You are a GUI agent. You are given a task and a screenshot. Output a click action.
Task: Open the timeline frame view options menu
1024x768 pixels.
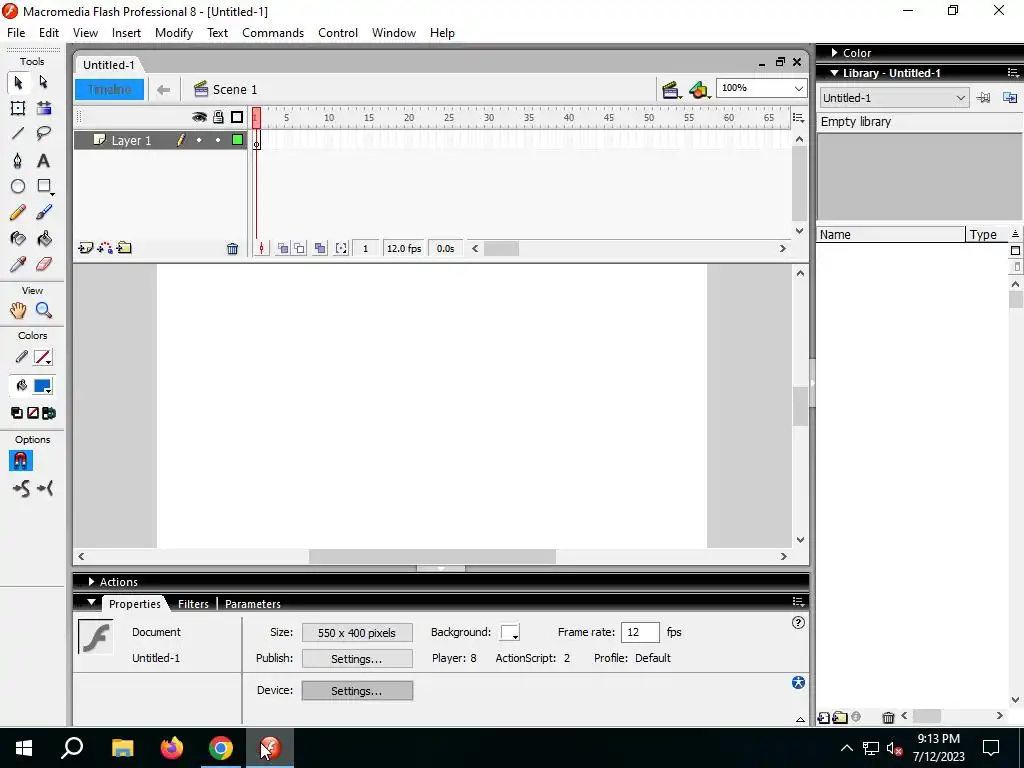[x=798, y=118]
